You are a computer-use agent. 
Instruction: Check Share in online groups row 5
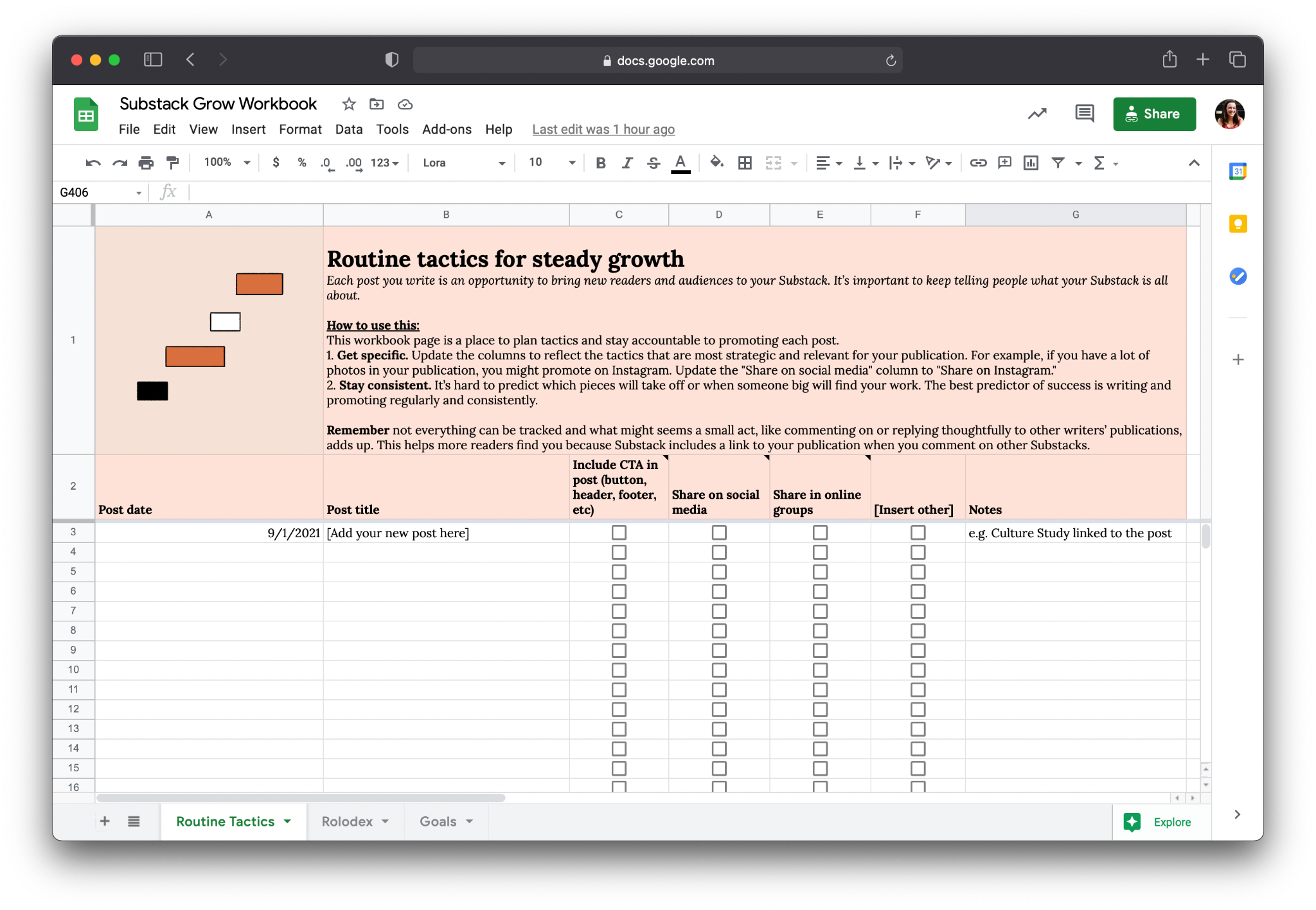tap(820, 572)
